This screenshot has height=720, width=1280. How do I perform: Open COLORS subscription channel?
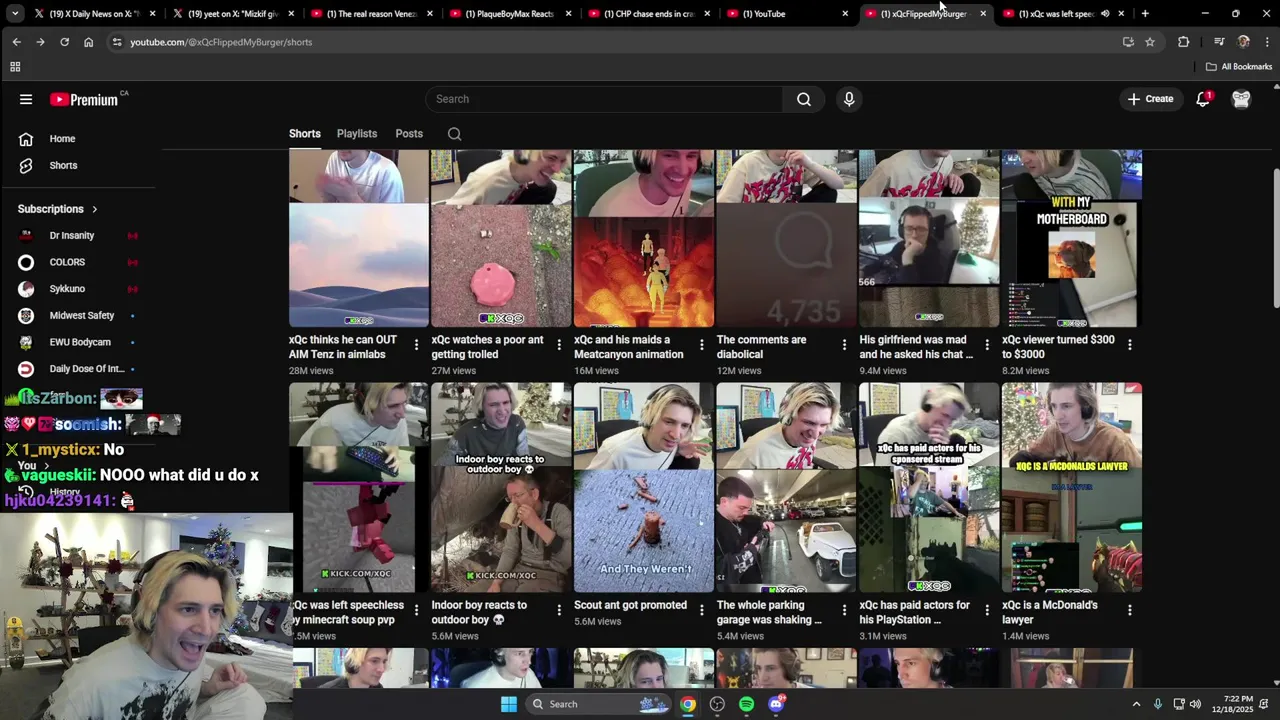(x=80, y=262)
